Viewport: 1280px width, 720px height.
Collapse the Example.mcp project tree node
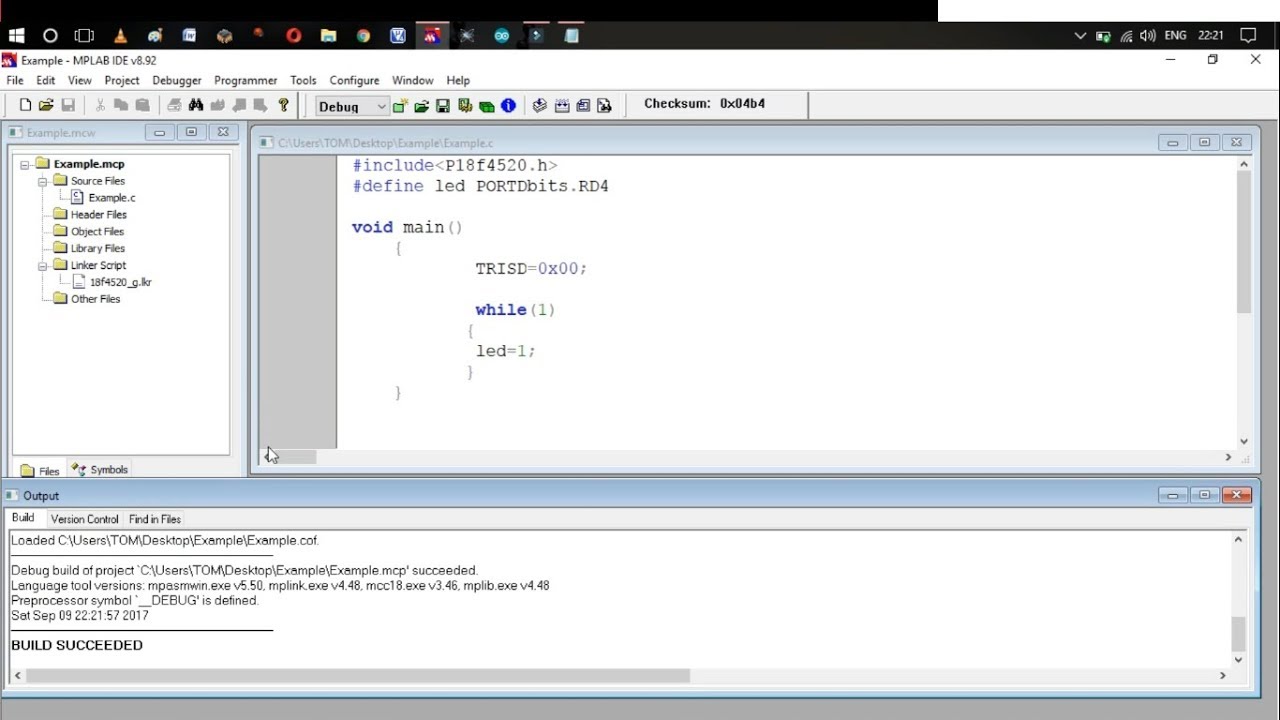click(25, 164)
